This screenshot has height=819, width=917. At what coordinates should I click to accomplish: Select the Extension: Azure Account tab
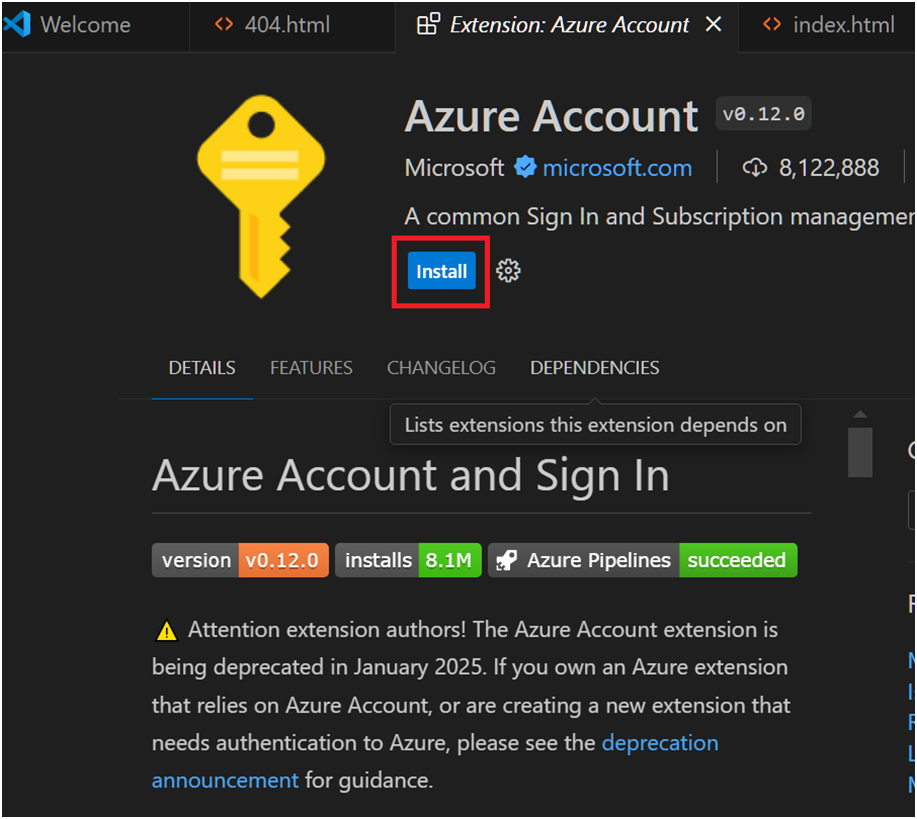569,25
